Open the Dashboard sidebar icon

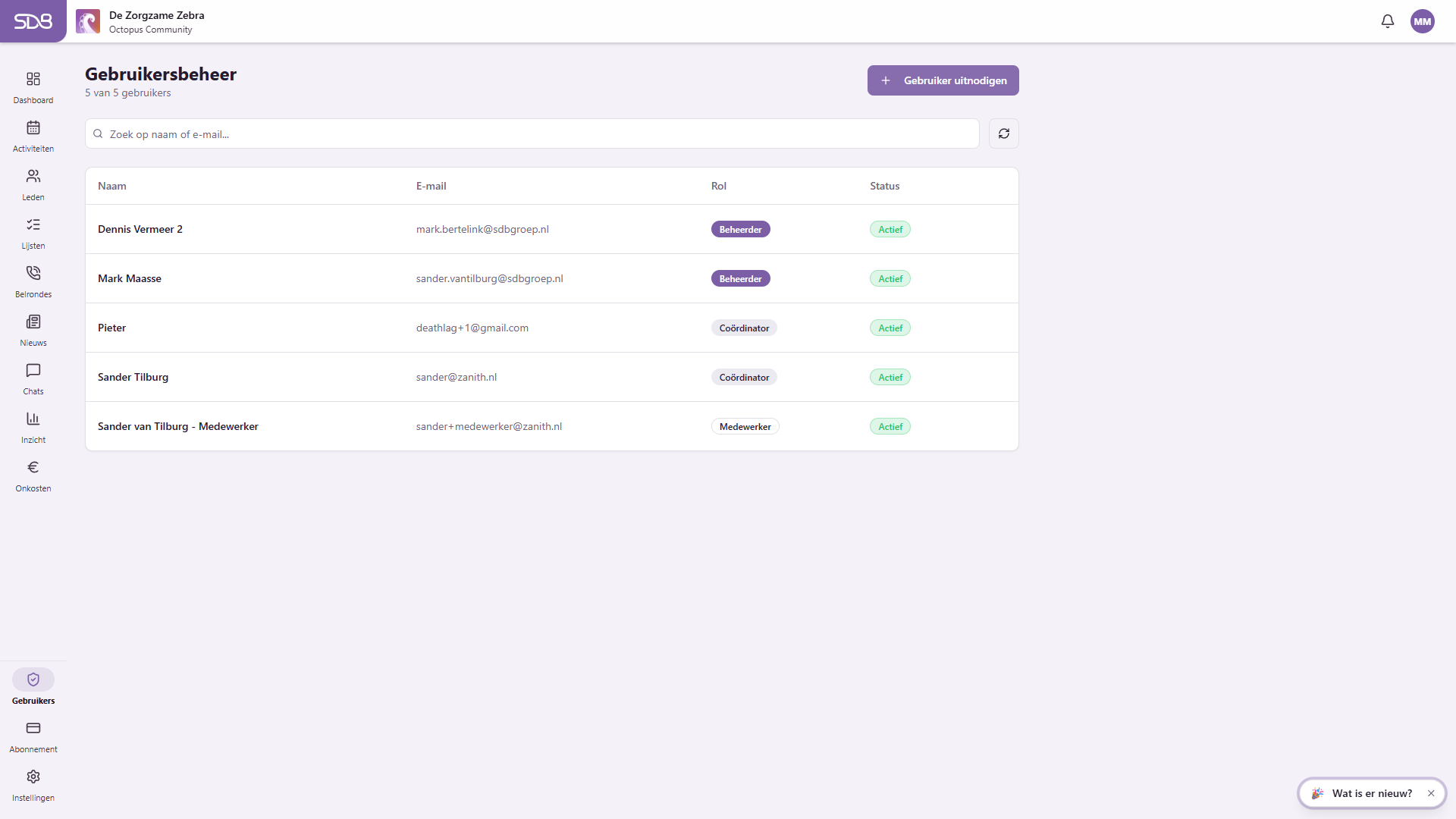coord(33,80)
